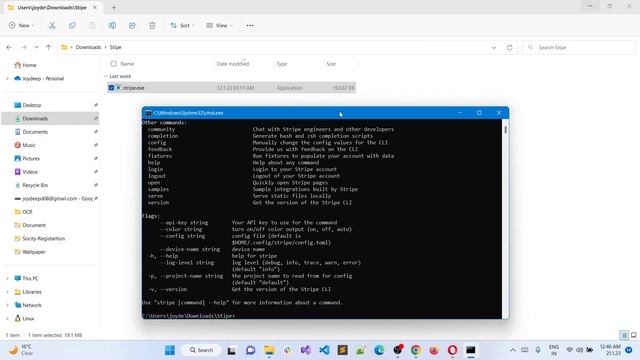Click the Paste icon in Explorer toolbar
This screenshot has height=360, width=640.
click(x=92, y=25)
